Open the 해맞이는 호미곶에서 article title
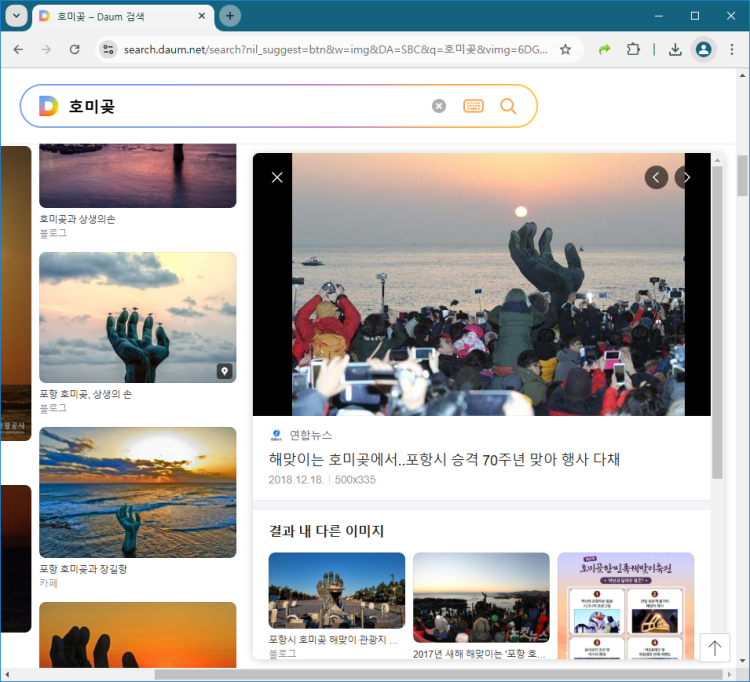750x682 pixels. tap(444, 460)
